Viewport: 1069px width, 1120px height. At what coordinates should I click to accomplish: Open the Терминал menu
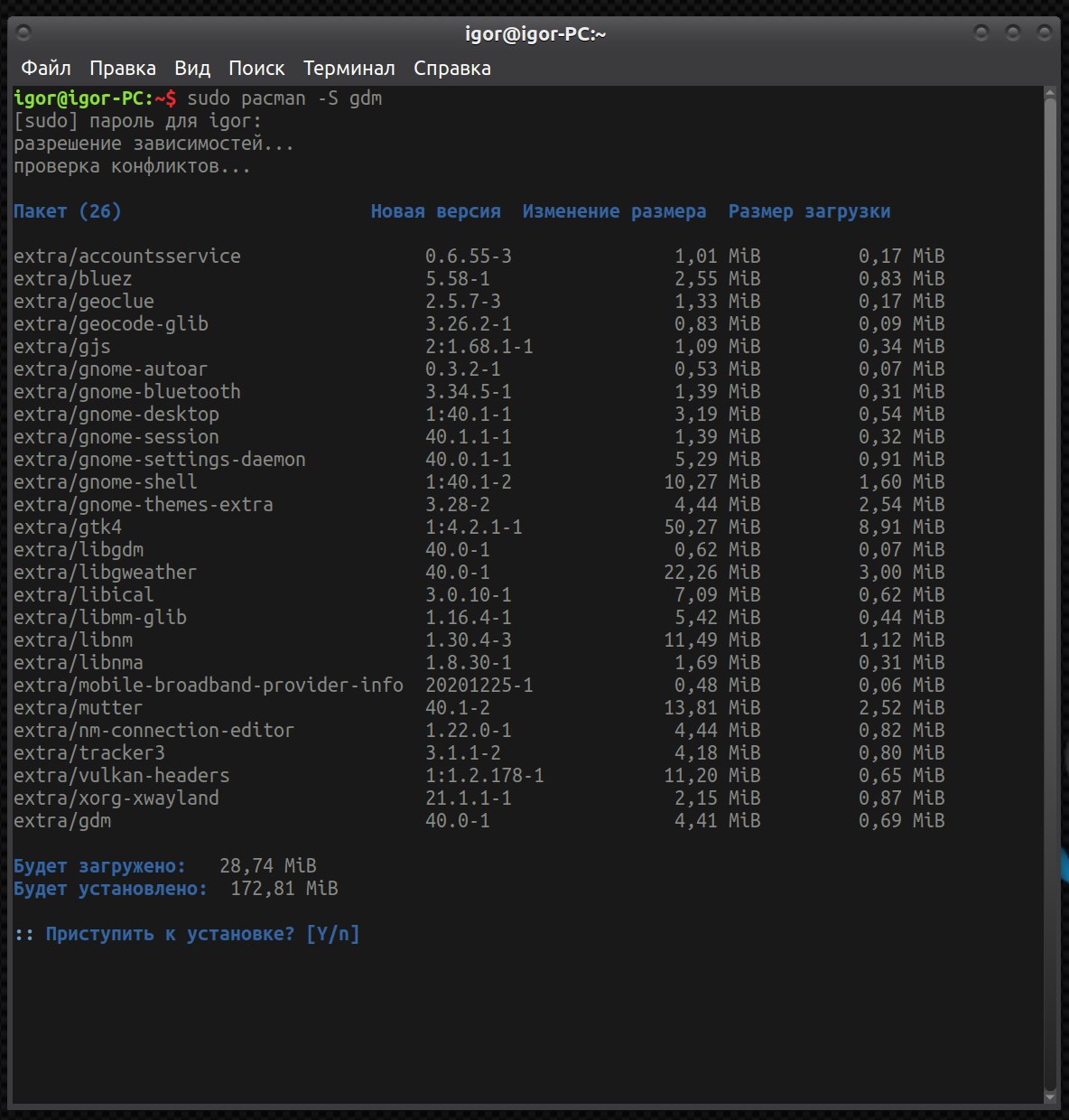tap(349, 68)
